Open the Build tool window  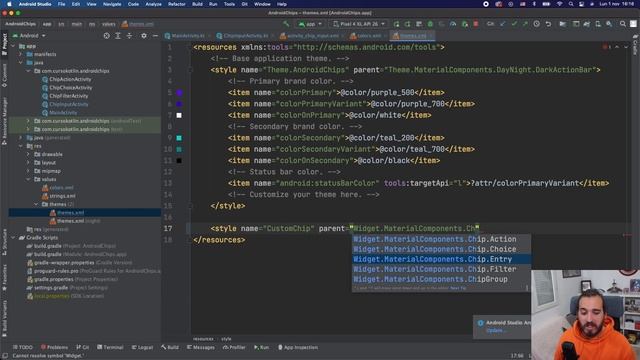(x=170, y=347)
